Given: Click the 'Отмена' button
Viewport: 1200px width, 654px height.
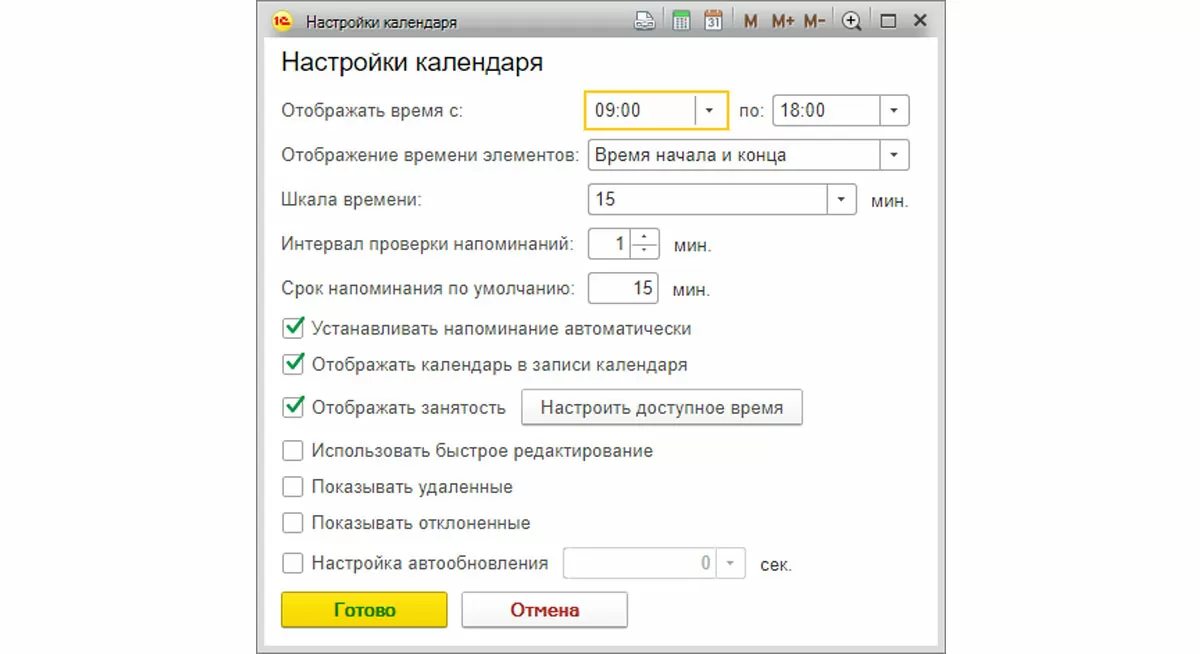Looking at the screenshot, I should click(545, 610).
